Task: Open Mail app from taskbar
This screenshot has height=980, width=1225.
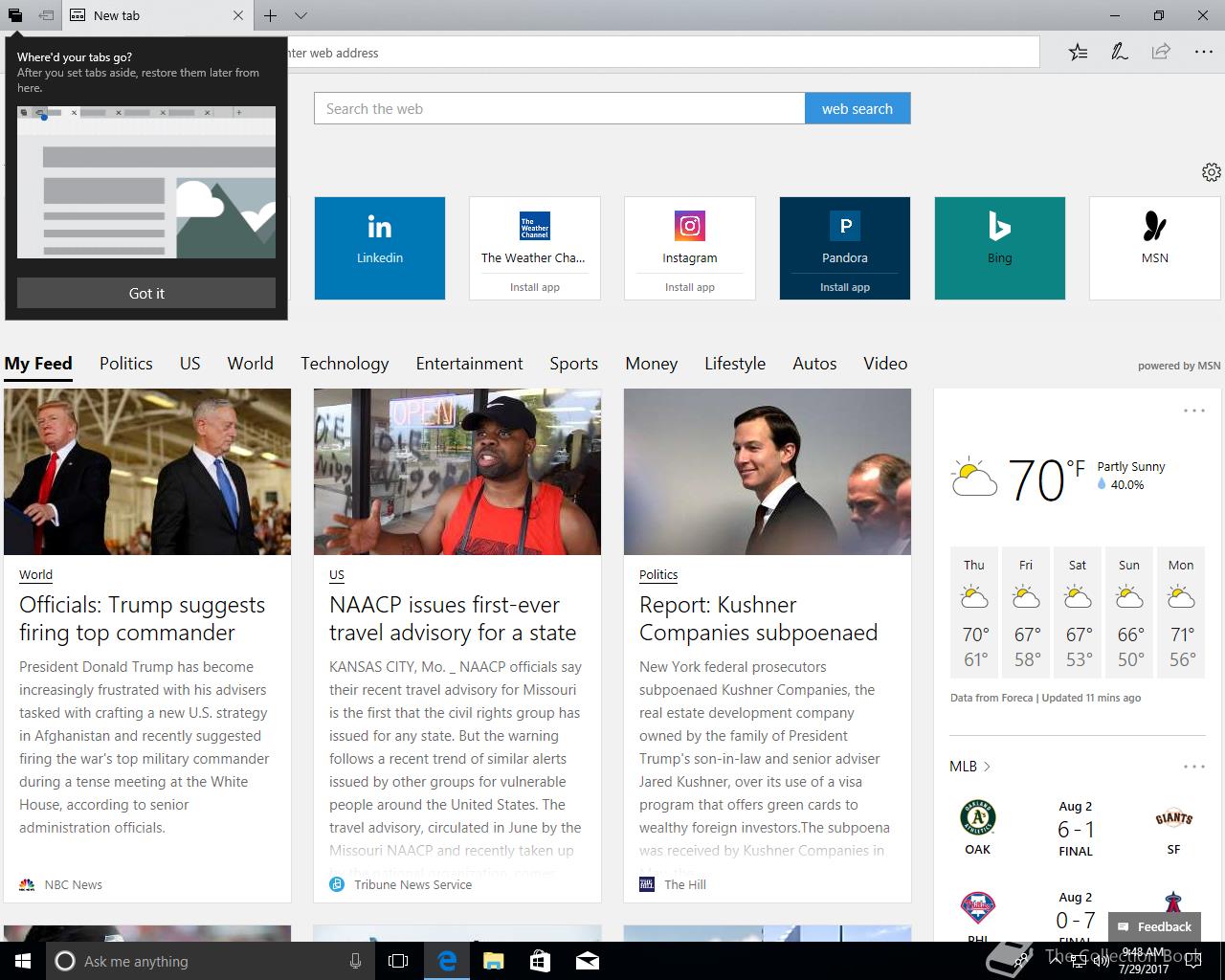Action: pyautogui.click(x=588, y=961)
